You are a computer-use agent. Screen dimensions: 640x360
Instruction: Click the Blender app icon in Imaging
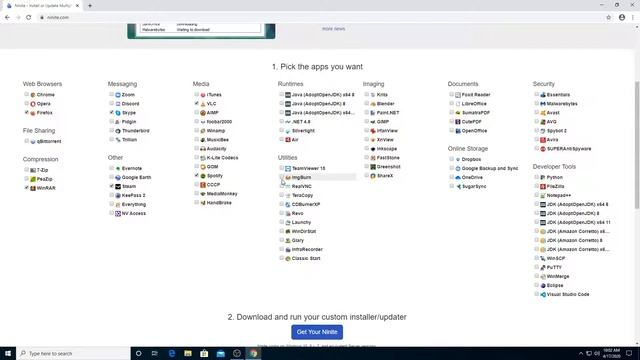373,104
